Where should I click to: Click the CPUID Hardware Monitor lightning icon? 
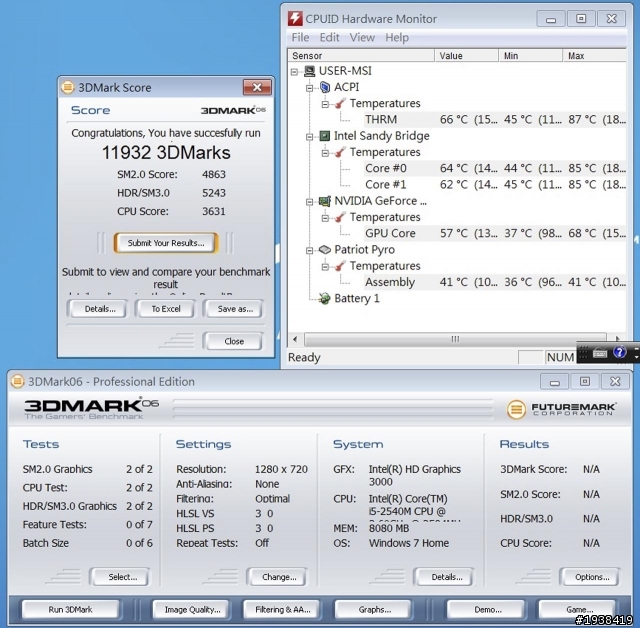click(x=295, y=19)
